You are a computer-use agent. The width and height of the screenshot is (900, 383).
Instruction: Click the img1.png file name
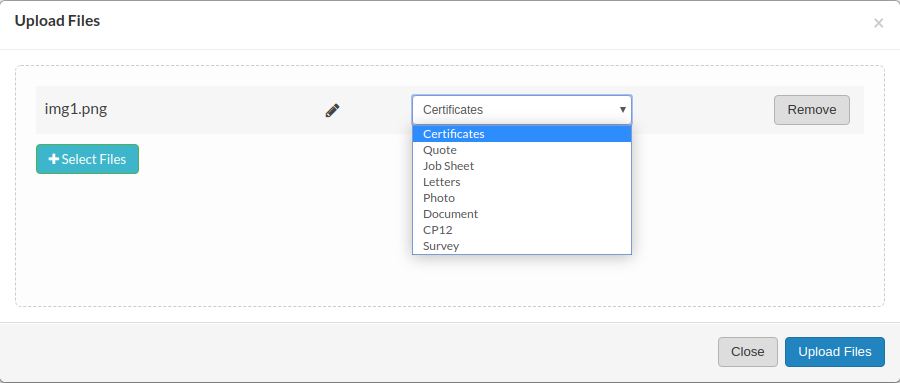click(x=76, y=109)
